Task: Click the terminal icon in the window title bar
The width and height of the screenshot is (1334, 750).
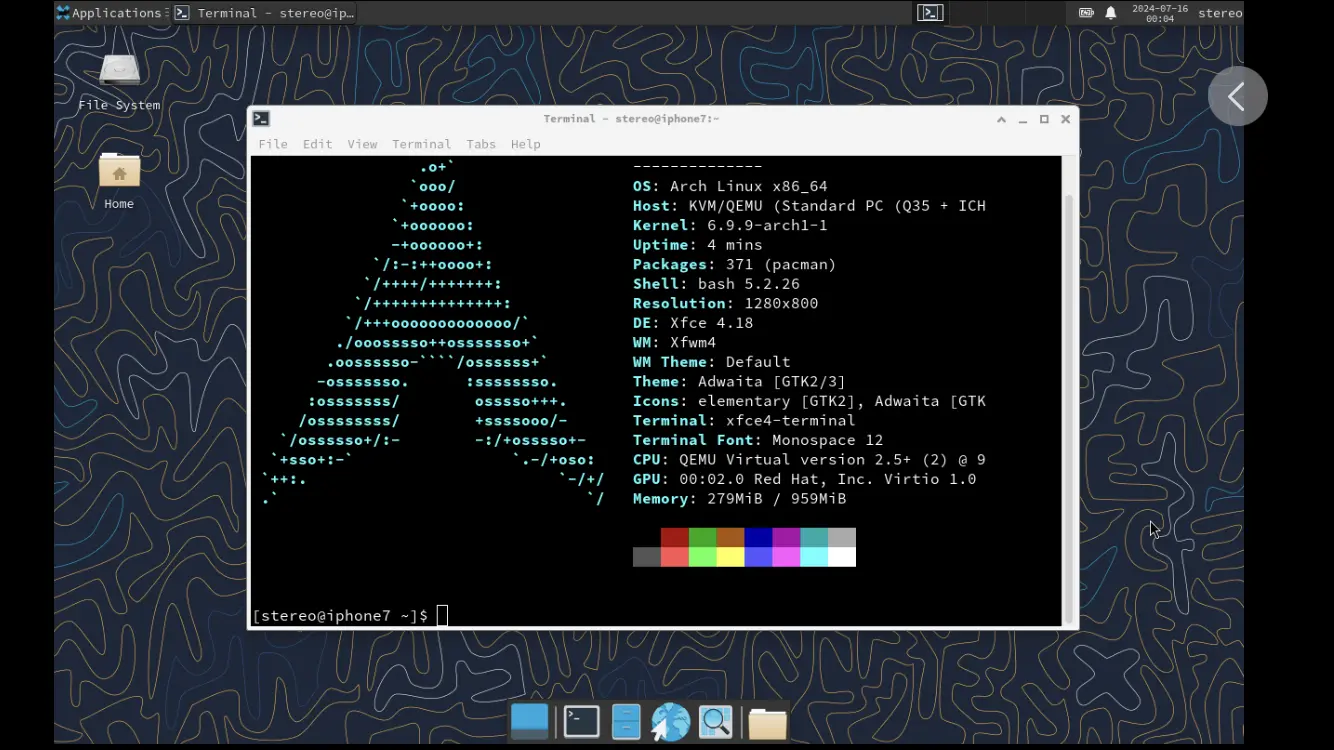Action: (x=261, y=118)
